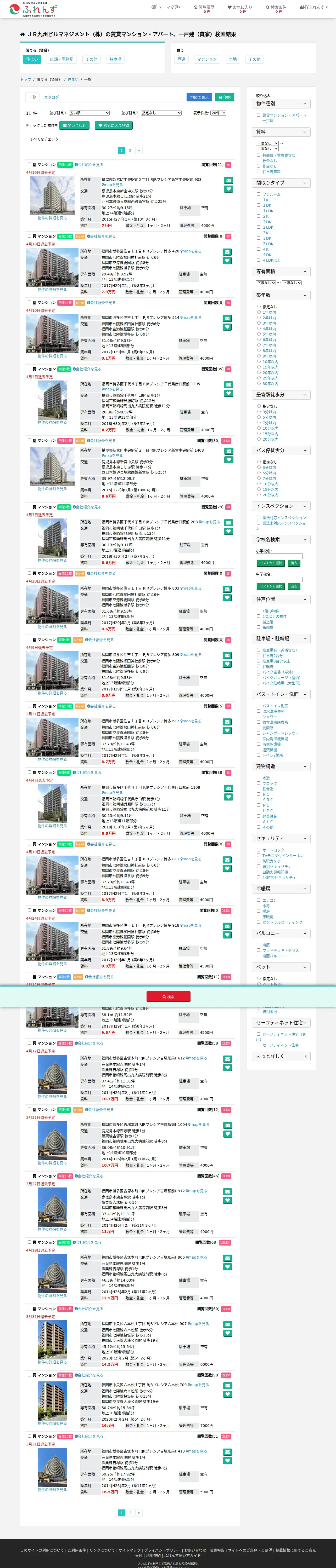This screenshot has width=336, height=1568.
Task: Click heart favorite icon for プレシア新宮中央駅前 903
Action: [x=228, y=189]
